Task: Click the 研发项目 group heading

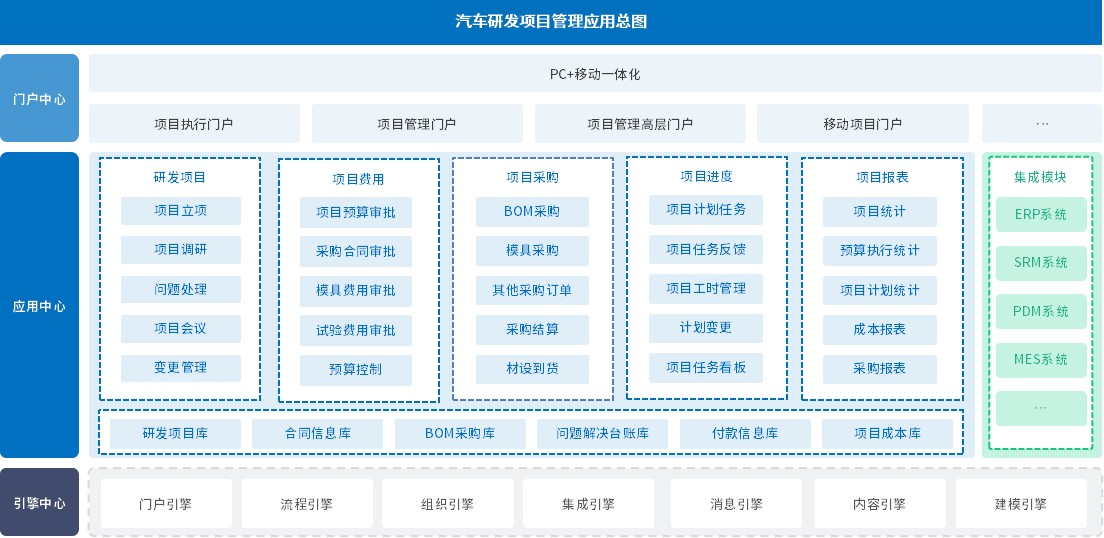Action: (180, 177)
